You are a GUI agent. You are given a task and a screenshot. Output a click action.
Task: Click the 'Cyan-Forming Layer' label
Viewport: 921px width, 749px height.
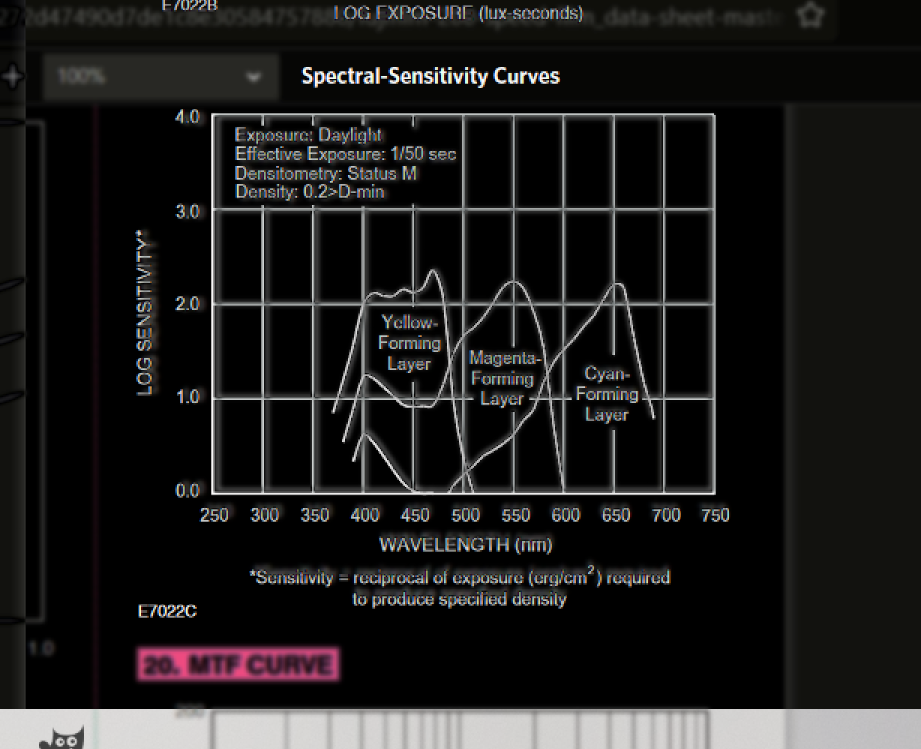coord(606,394)
